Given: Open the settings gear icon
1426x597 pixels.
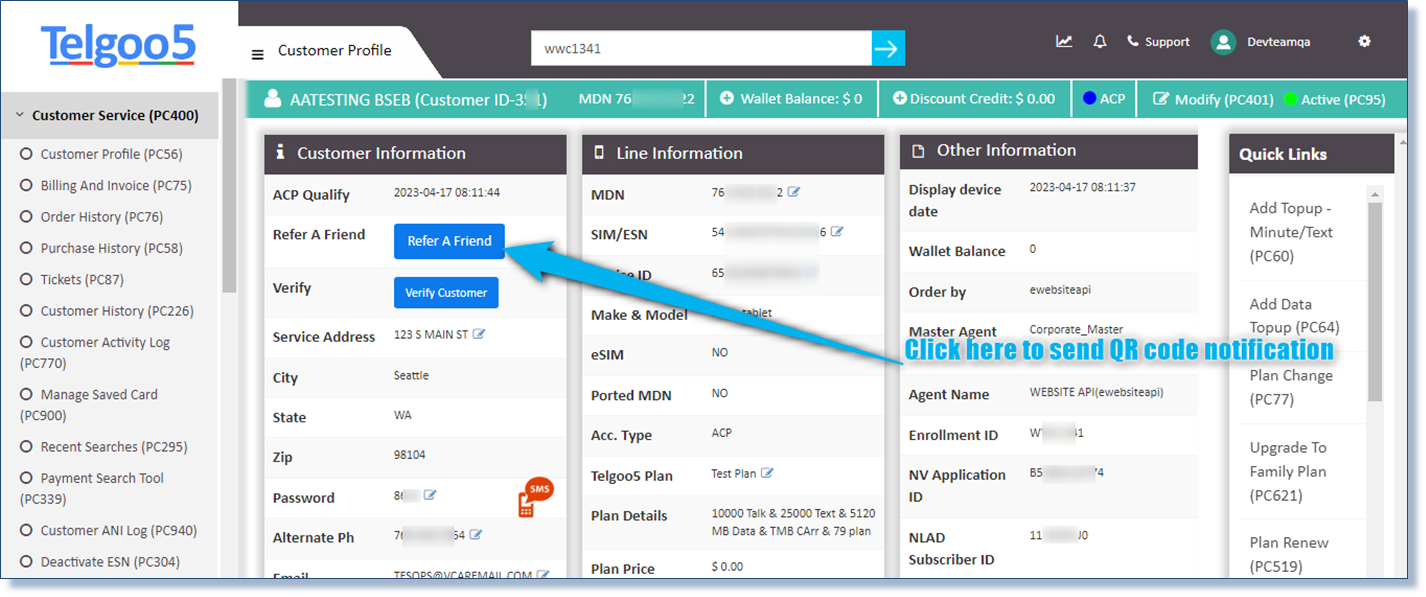Looking at the screenshot, I should [x=1364, y=41].
